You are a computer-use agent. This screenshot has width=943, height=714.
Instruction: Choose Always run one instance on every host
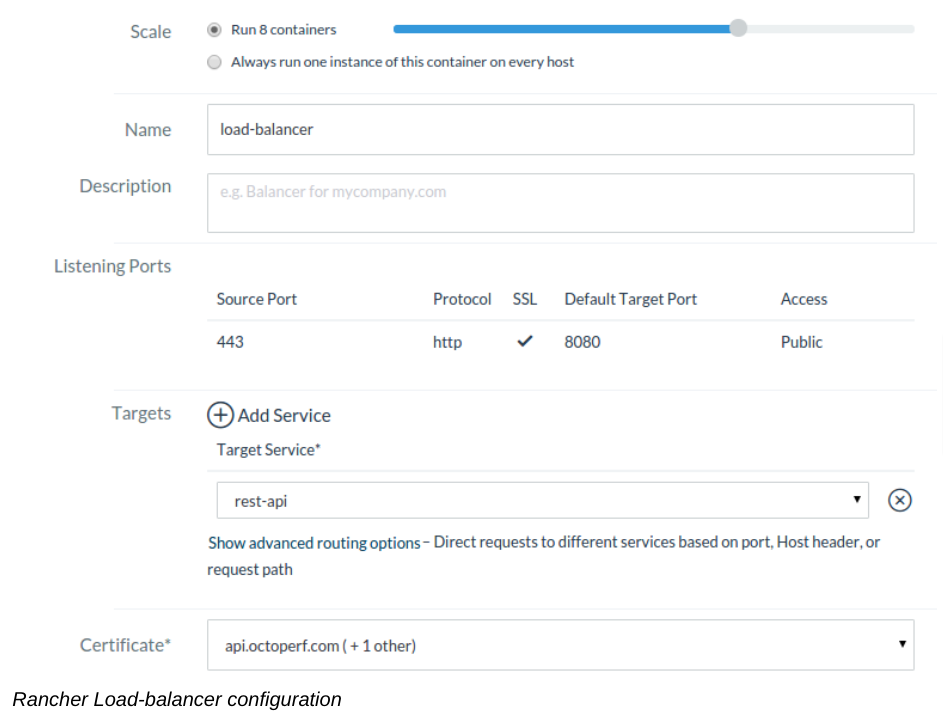[214, 62]
